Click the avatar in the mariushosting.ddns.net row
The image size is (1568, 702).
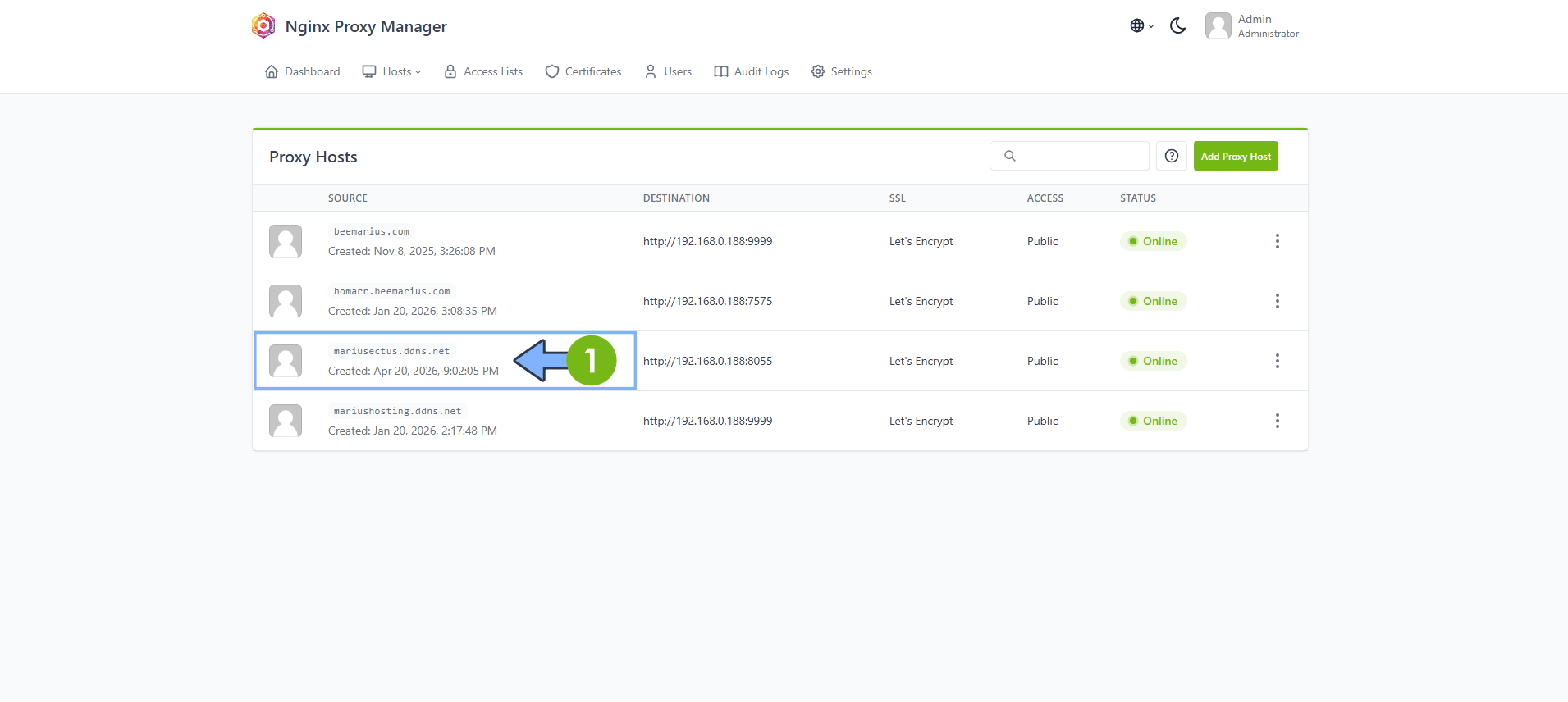pos(286,421)
